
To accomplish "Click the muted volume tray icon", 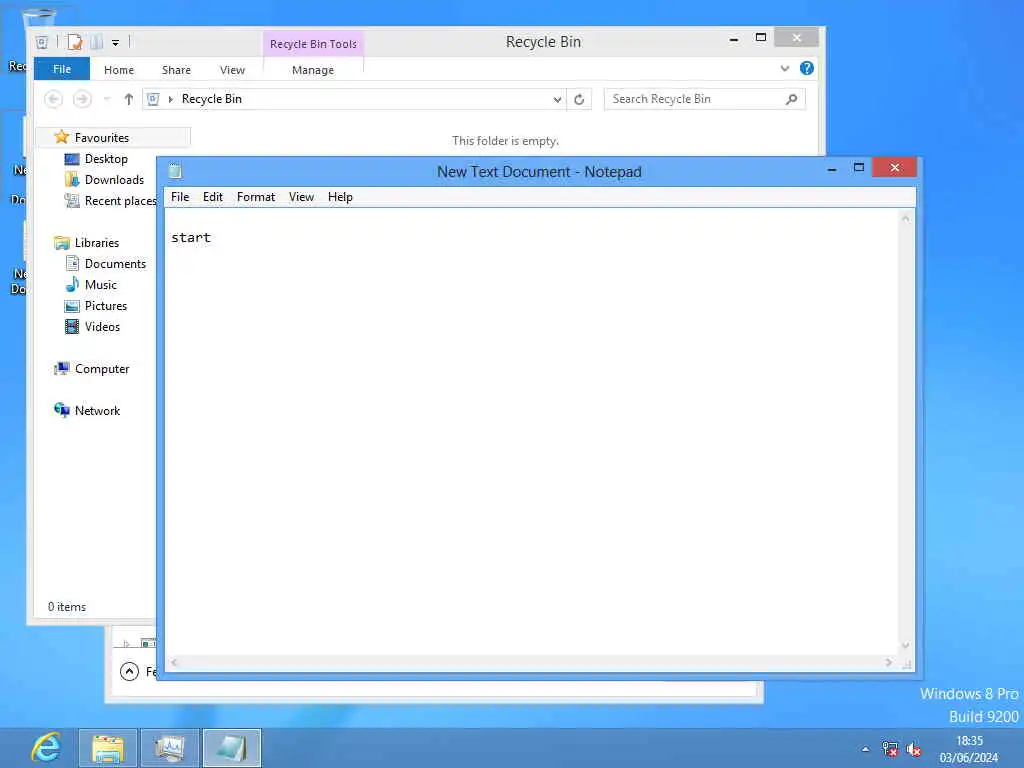I will pos(914,749).
